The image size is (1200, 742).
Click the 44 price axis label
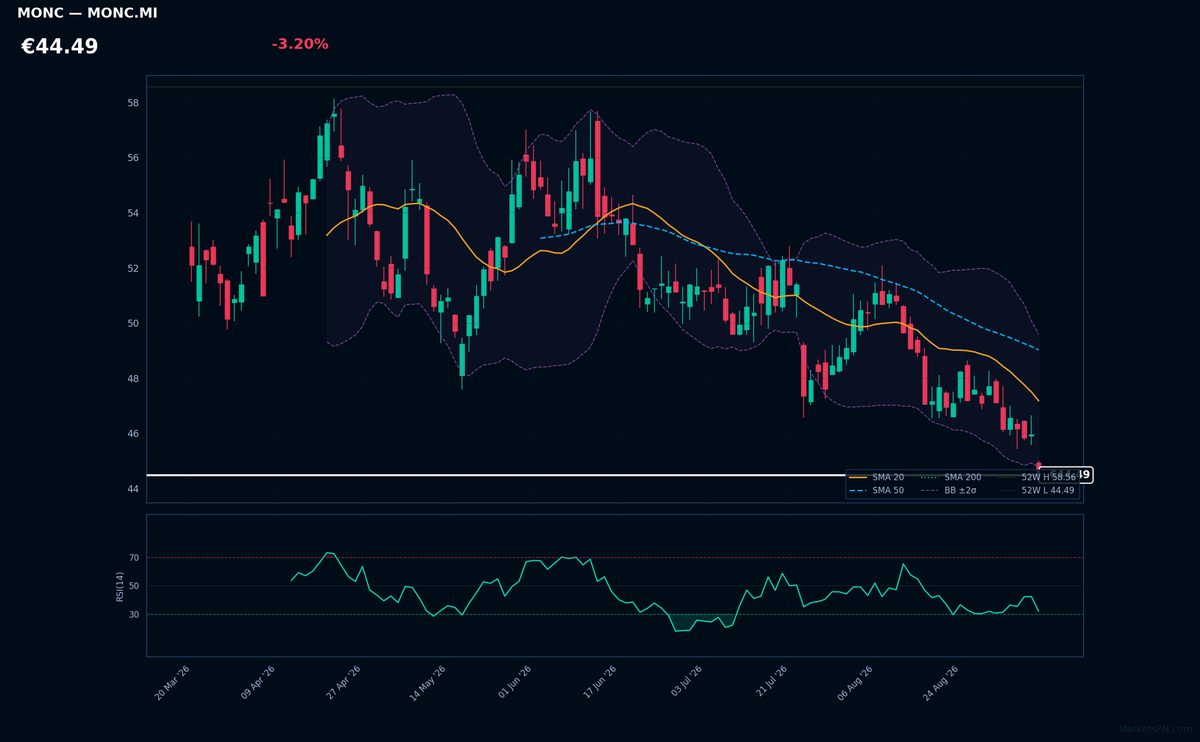133,489
